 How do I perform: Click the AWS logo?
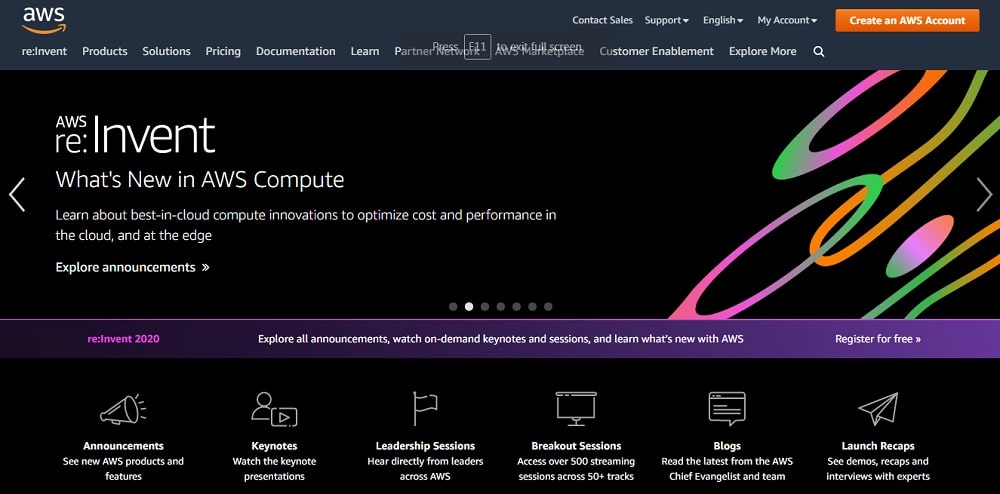tap(44, 20)
